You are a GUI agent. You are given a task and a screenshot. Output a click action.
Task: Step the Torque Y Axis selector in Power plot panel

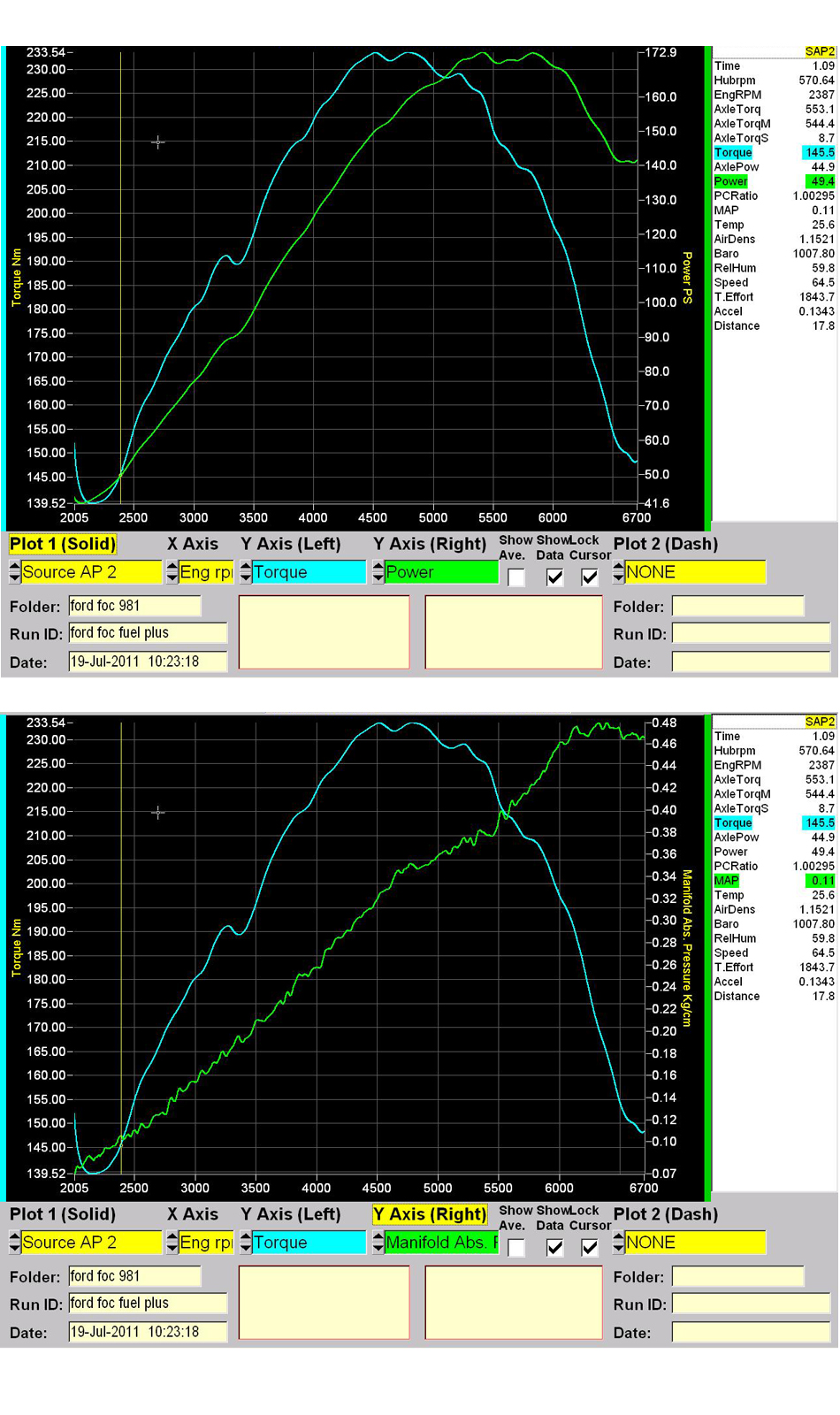246,572
